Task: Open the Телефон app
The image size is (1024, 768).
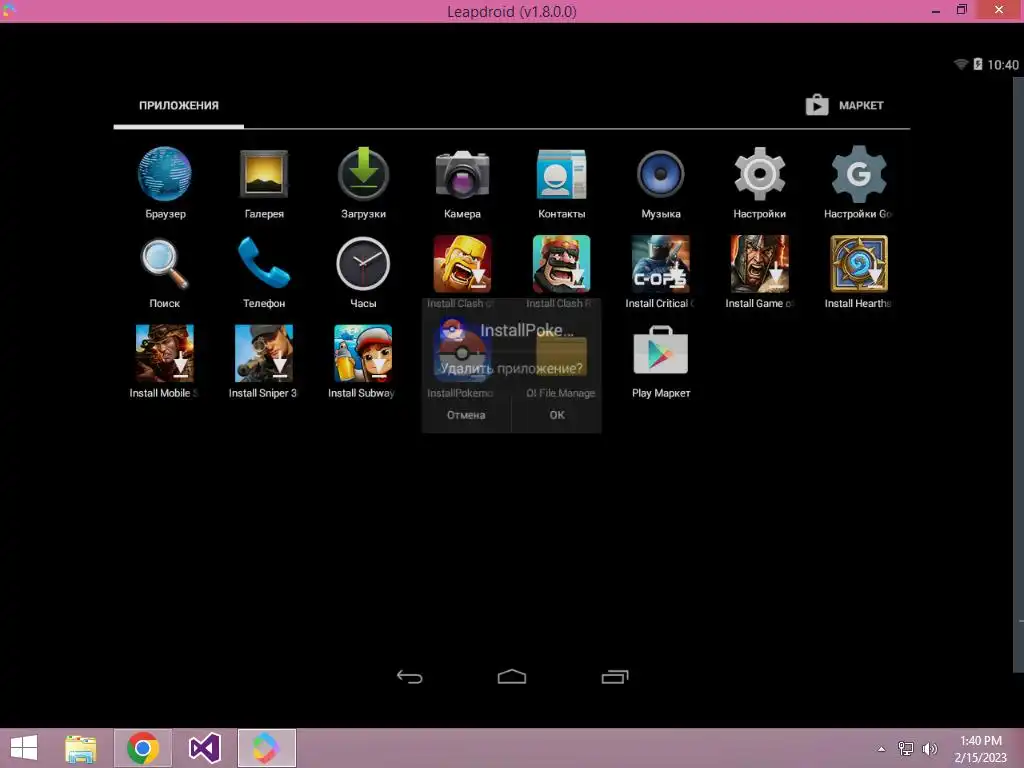Action: [x=264, y=263]
